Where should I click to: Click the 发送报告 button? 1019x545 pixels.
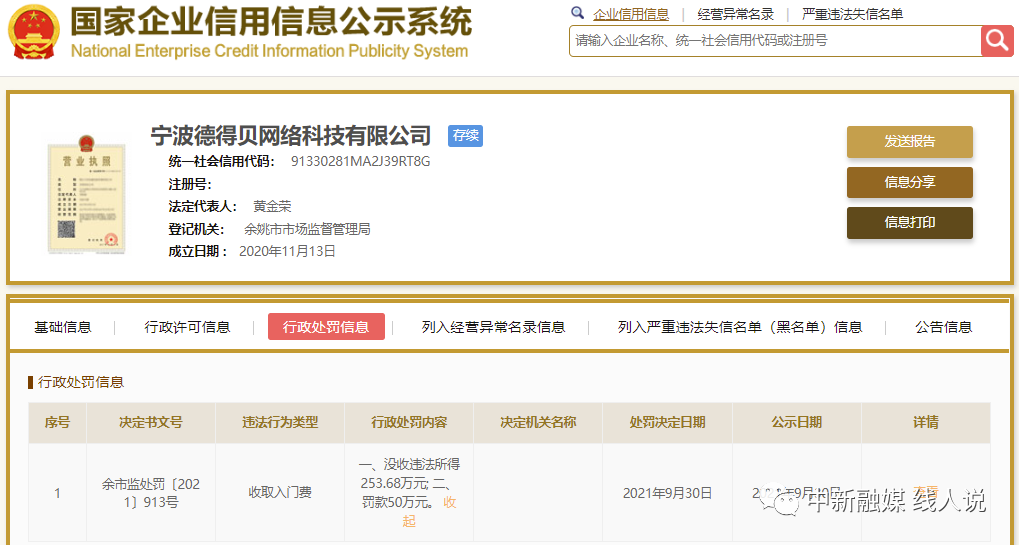(909, 142)
